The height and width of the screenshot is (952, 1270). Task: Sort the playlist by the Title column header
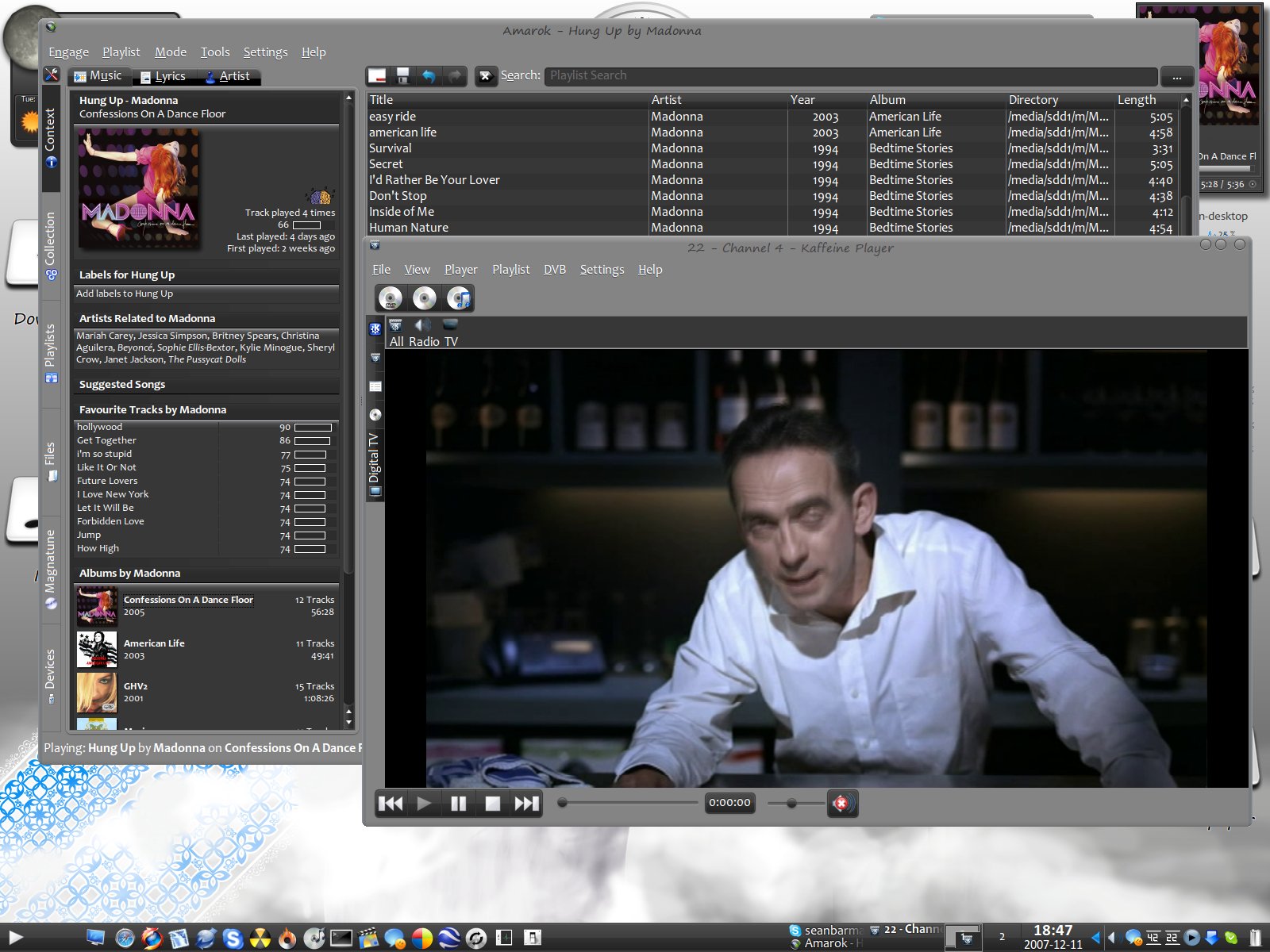pos(508,100)
